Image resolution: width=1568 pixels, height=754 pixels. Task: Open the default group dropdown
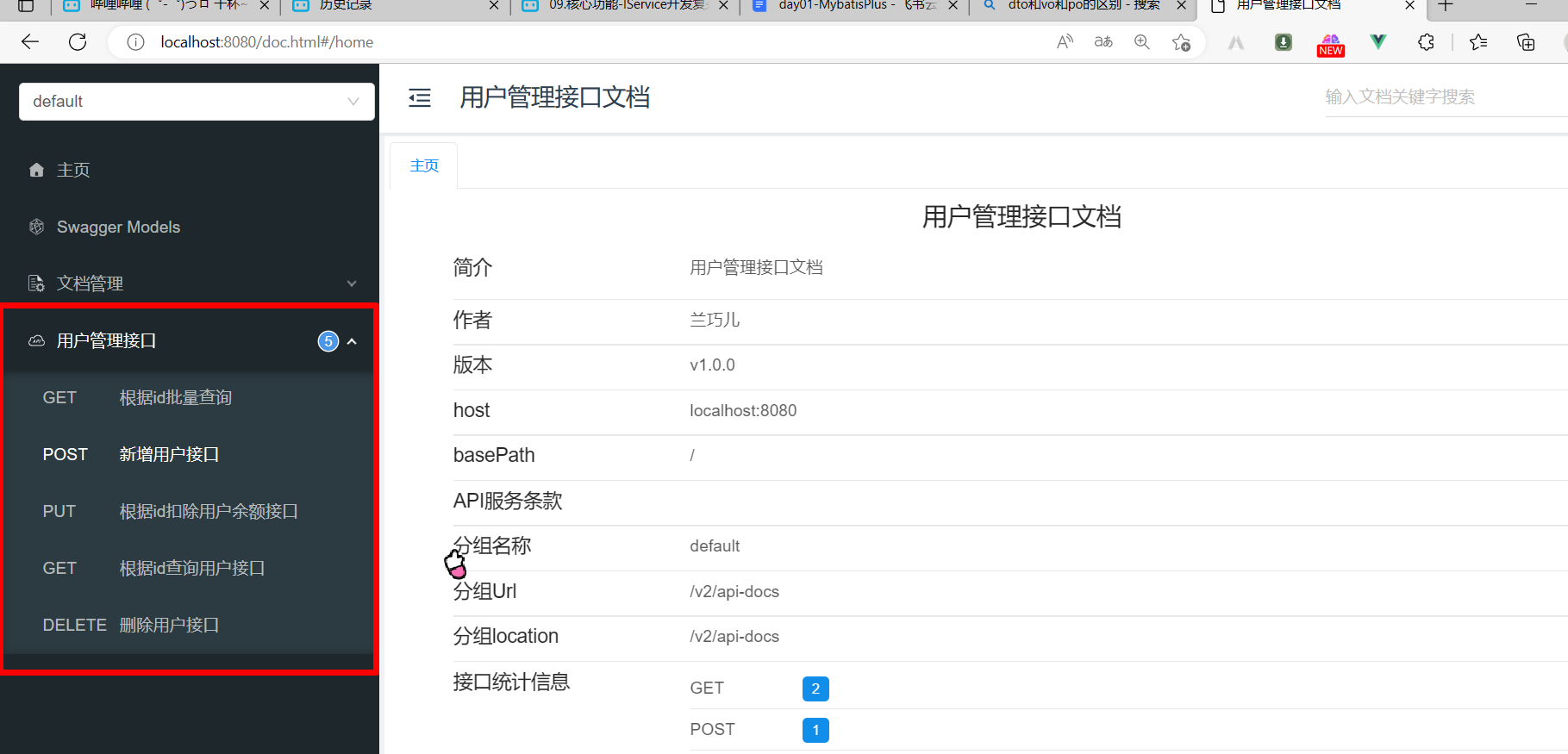point(197,102)
